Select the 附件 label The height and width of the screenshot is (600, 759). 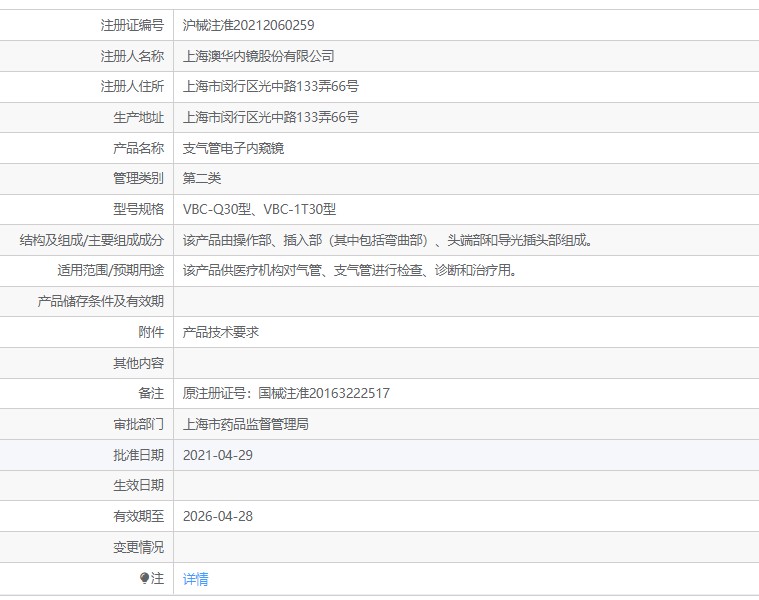coord(151,332)
